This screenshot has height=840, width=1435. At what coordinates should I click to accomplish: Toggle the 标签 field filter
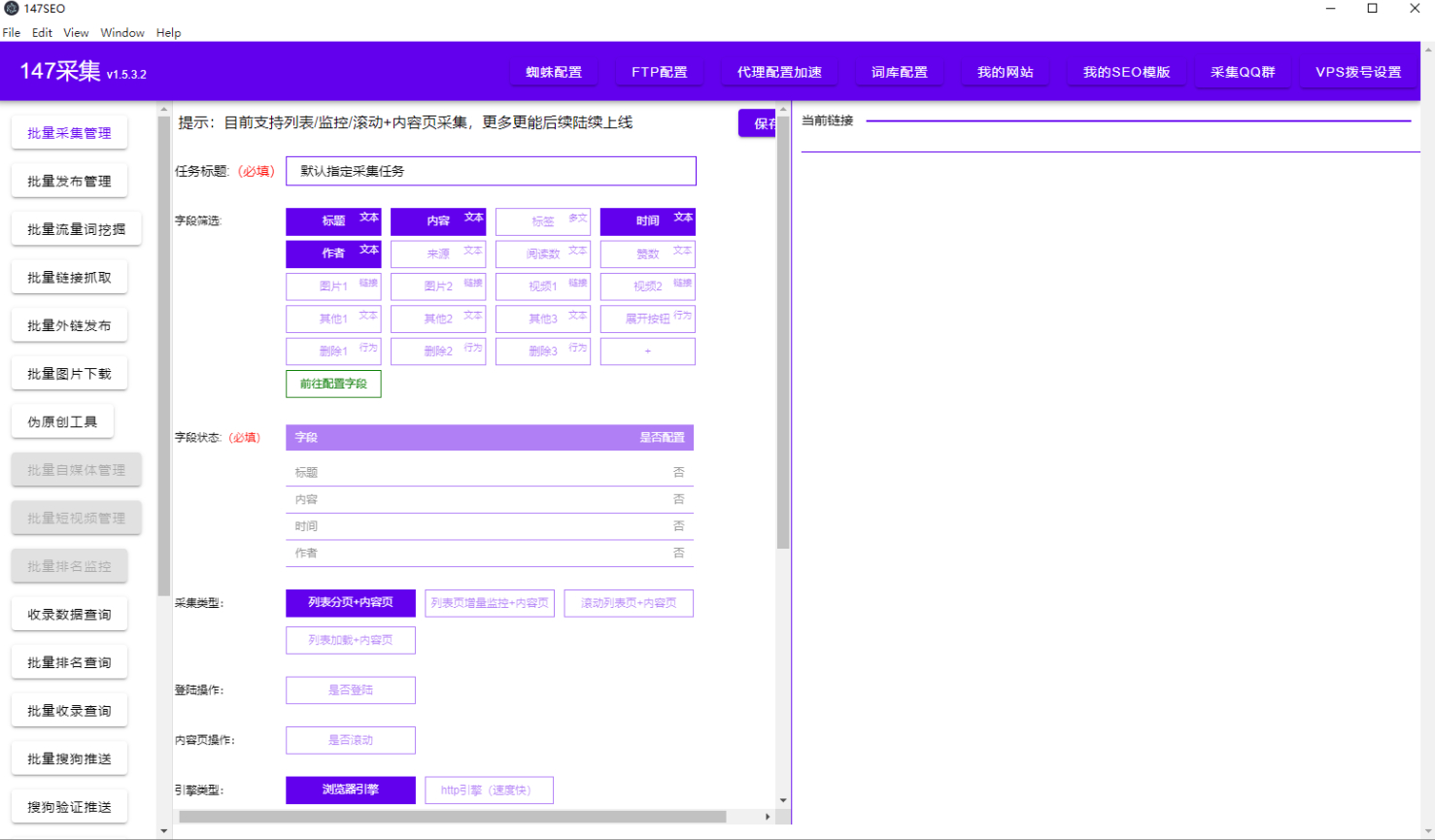click(543, 221)
